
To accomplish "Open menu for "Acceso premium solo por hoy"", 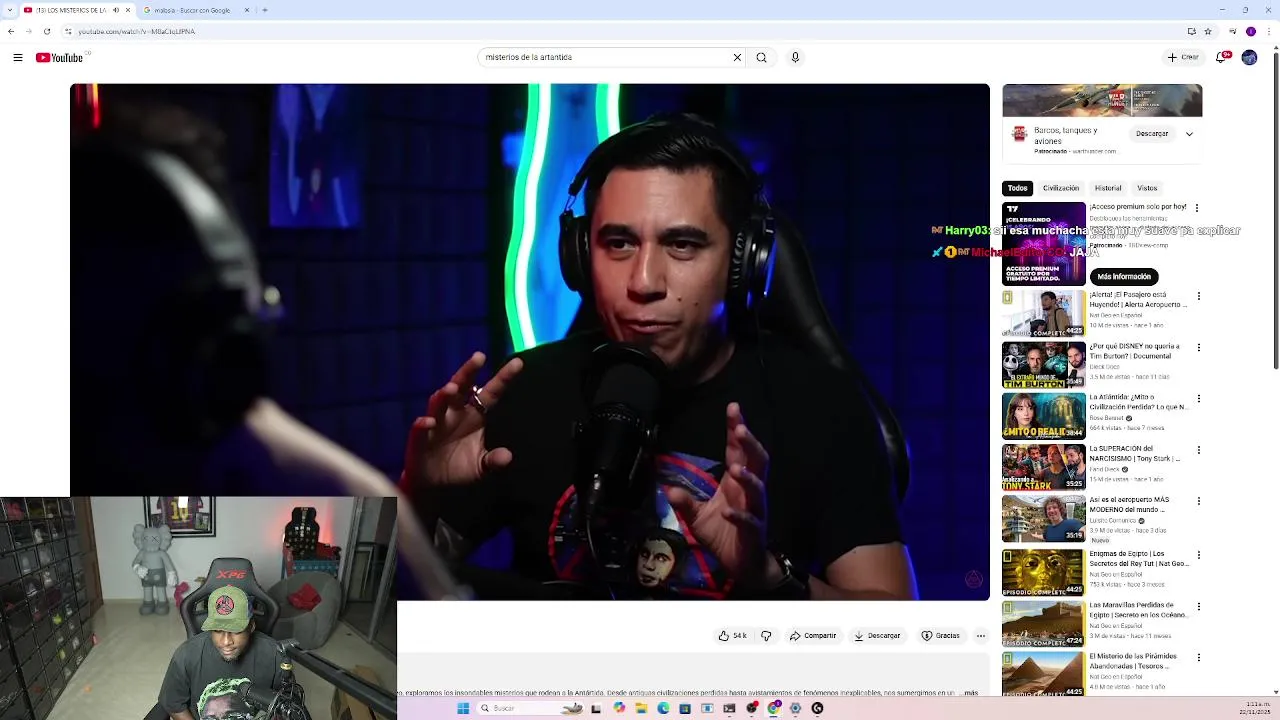I will click(x=1197, y=208).
